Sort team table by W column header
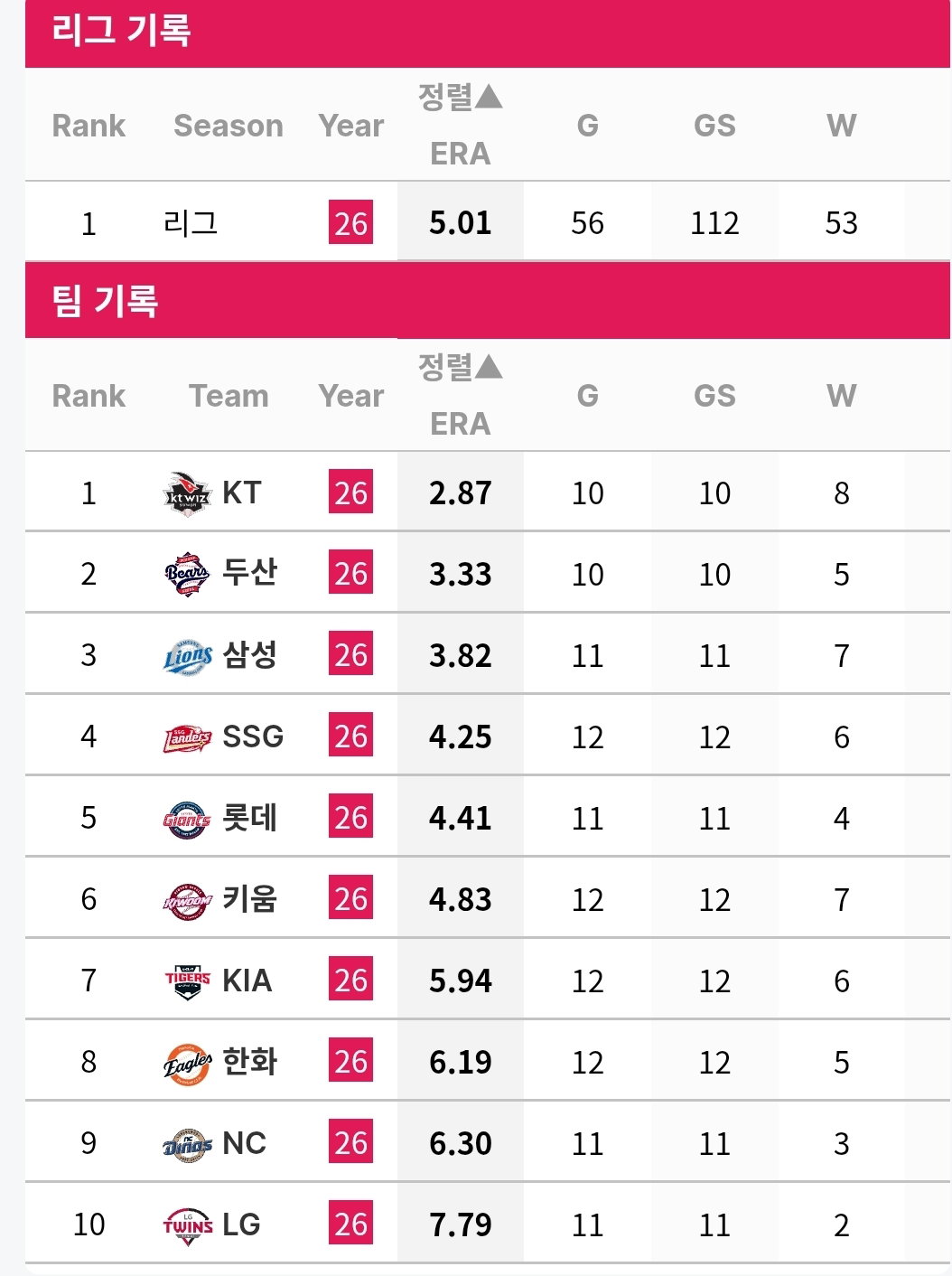The height and width of the screenshot is (1276, 952). (x=841, y=396)
